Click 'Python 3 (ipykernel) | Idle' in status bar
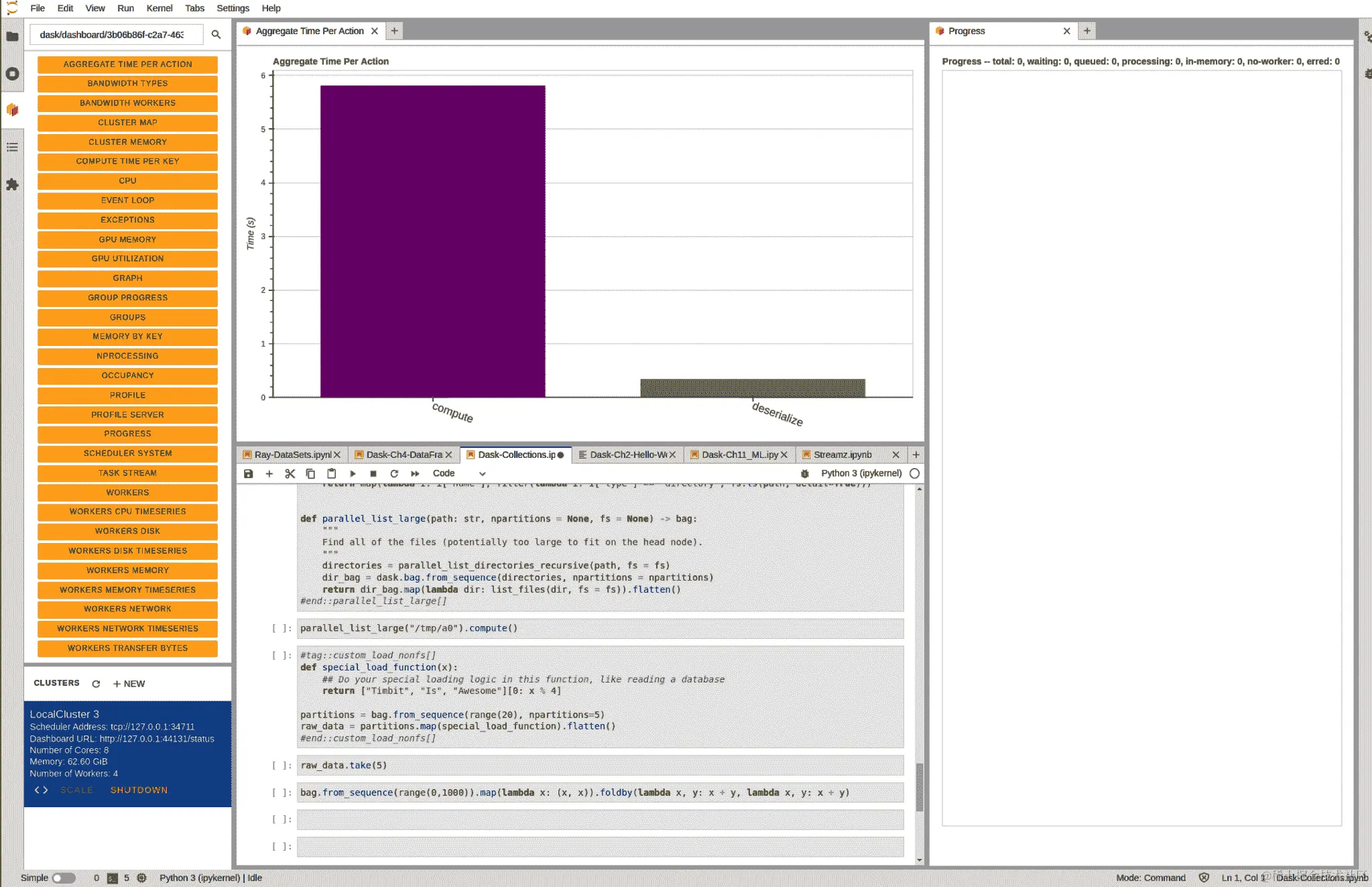This screenshot has width=1372, height=887. [x=210, y=878]
